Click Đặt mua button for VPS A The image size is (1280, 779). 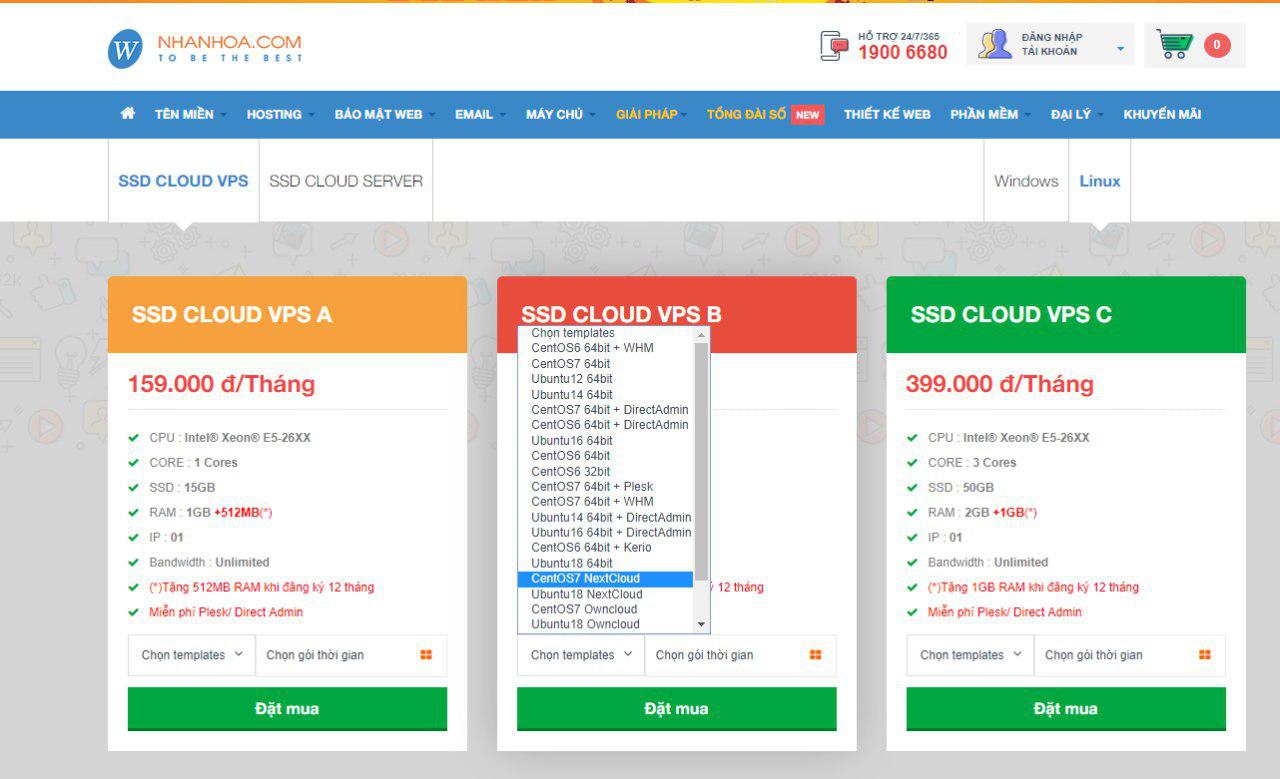[287, 709]
